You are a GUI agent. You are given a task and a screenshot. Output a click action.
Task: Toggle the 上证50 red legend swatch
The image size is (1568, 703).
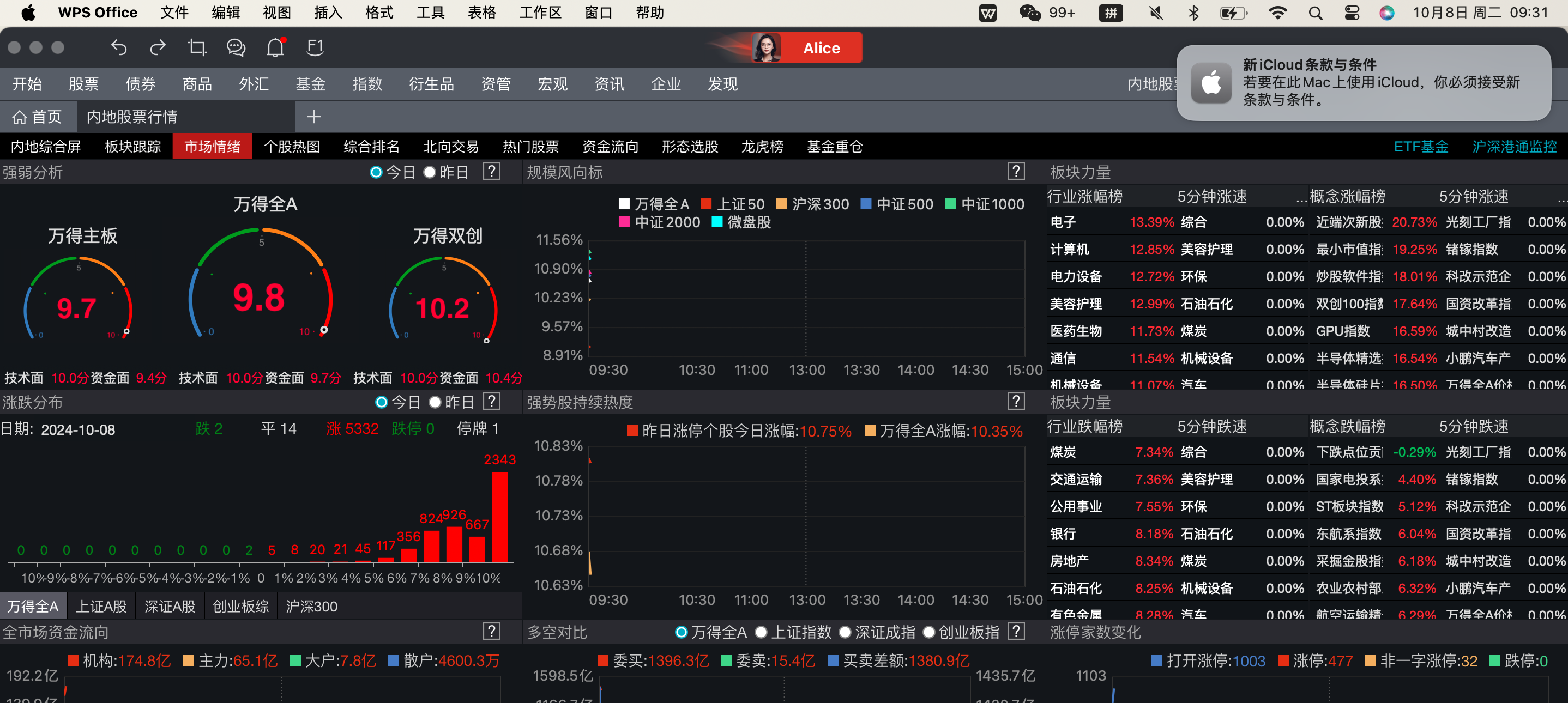pos(706,204)
